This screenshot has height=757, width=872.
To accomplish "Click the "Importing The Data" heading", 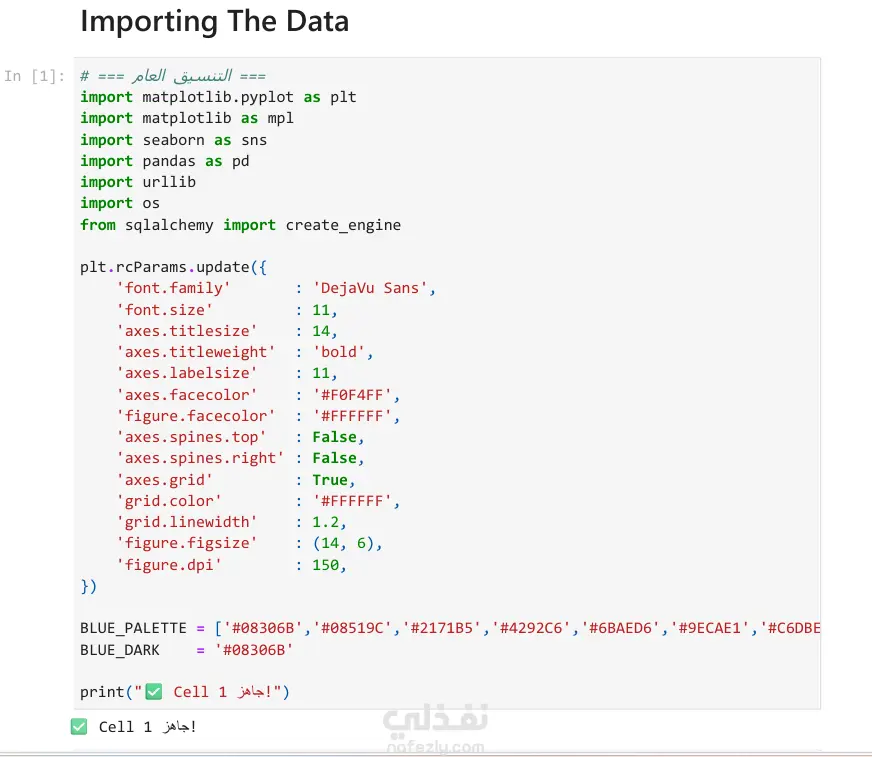I will 214,21.
